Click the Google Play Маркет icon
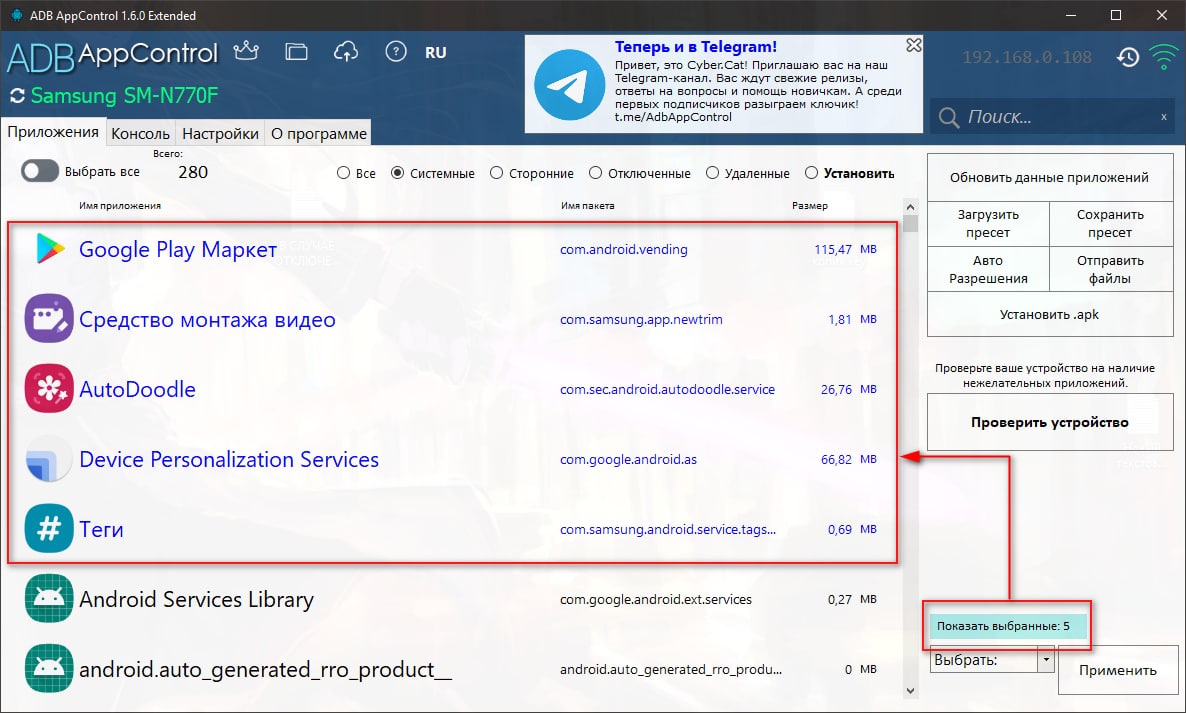The width and height of the screenshot is (1186, 713). point(49,249)
